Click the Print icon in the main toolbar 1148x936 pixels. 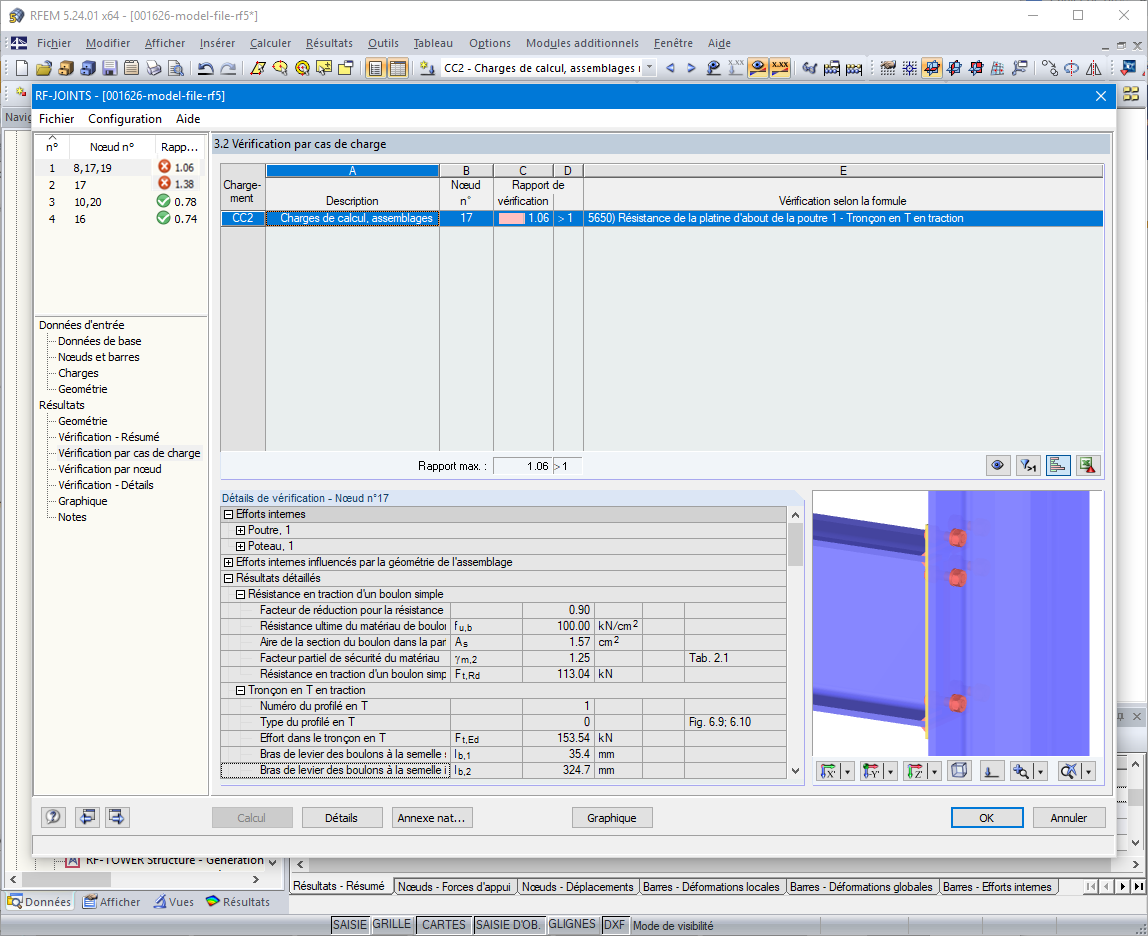tap(154, 68)
